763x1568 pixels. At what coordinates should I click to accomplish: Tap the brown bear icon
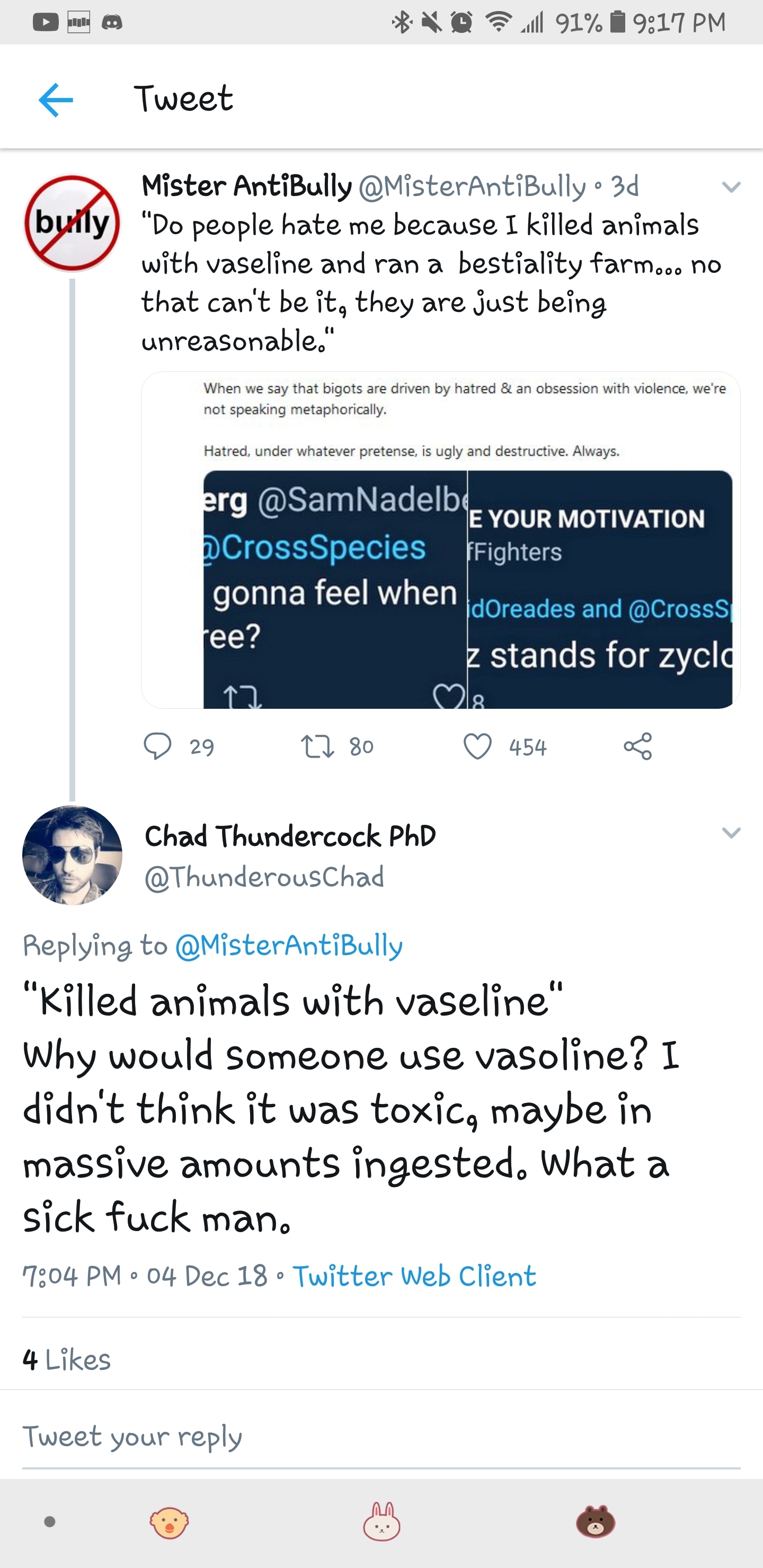tap(596, 1521)
